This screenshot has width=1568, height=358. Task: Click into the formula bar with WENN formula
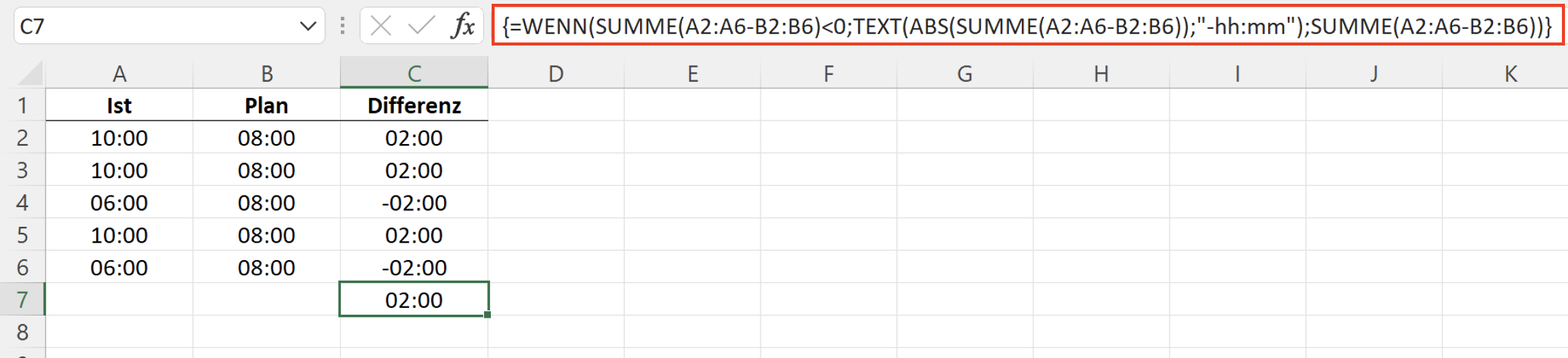click(1027, 27)
